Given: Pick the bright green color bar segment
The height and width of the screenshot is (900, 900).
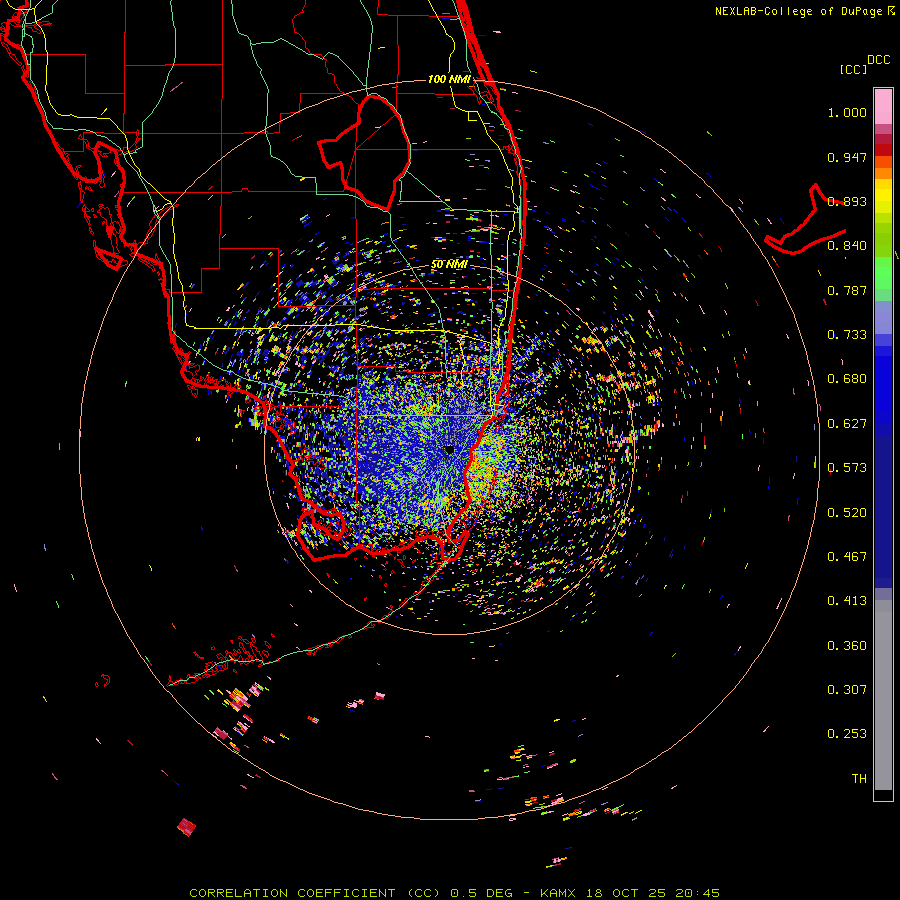Looking at the screenshot, I should [883, 273].
